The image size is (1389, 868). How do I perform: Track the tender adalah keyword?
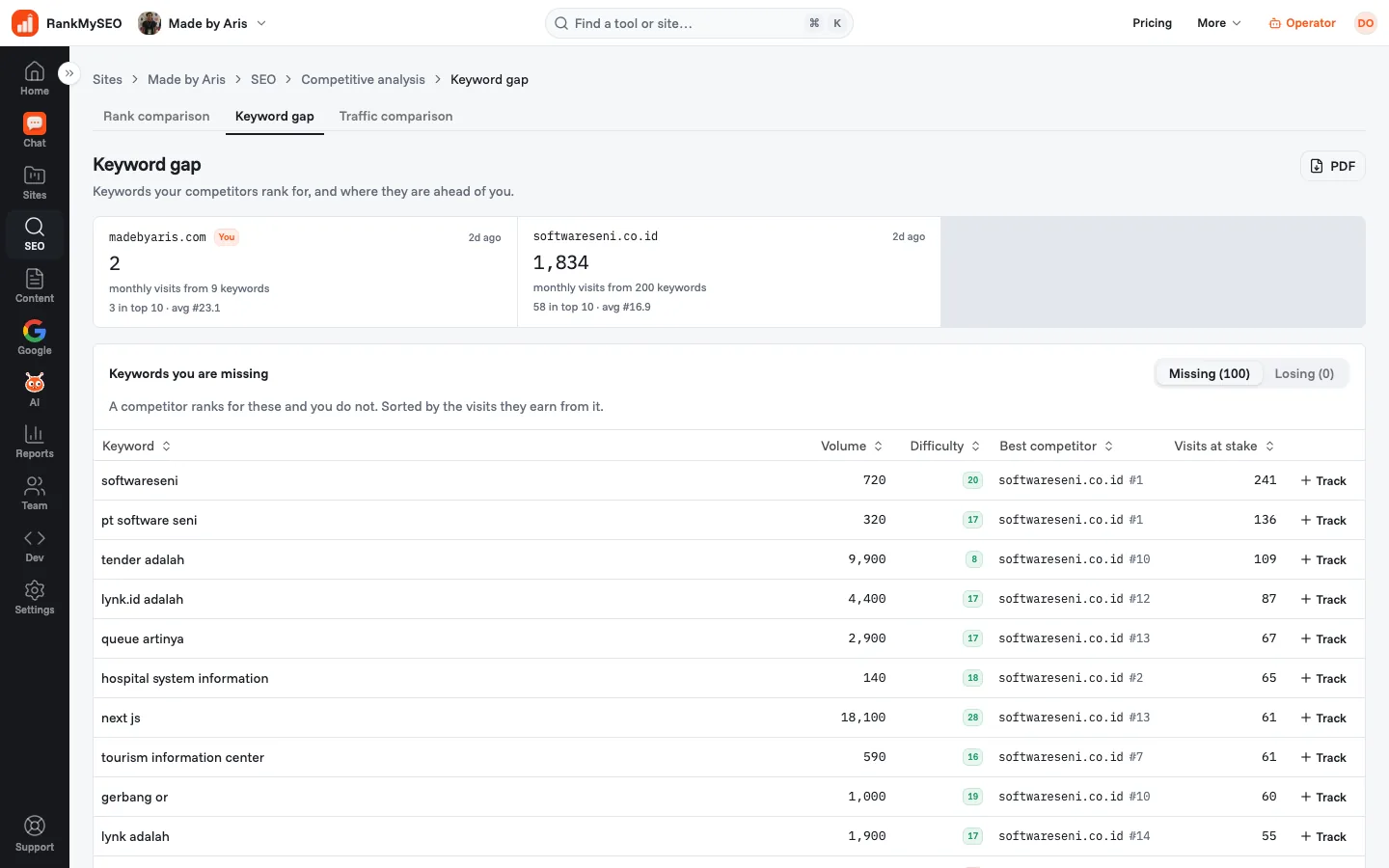(x=1323, y=559)
